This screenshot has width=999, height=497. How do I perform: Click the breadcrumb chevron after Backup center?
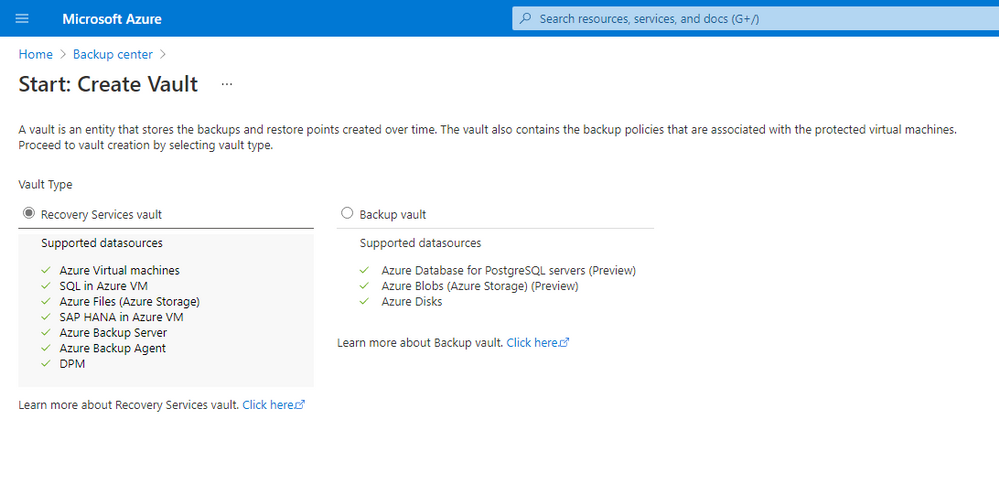tap(162, 55)
